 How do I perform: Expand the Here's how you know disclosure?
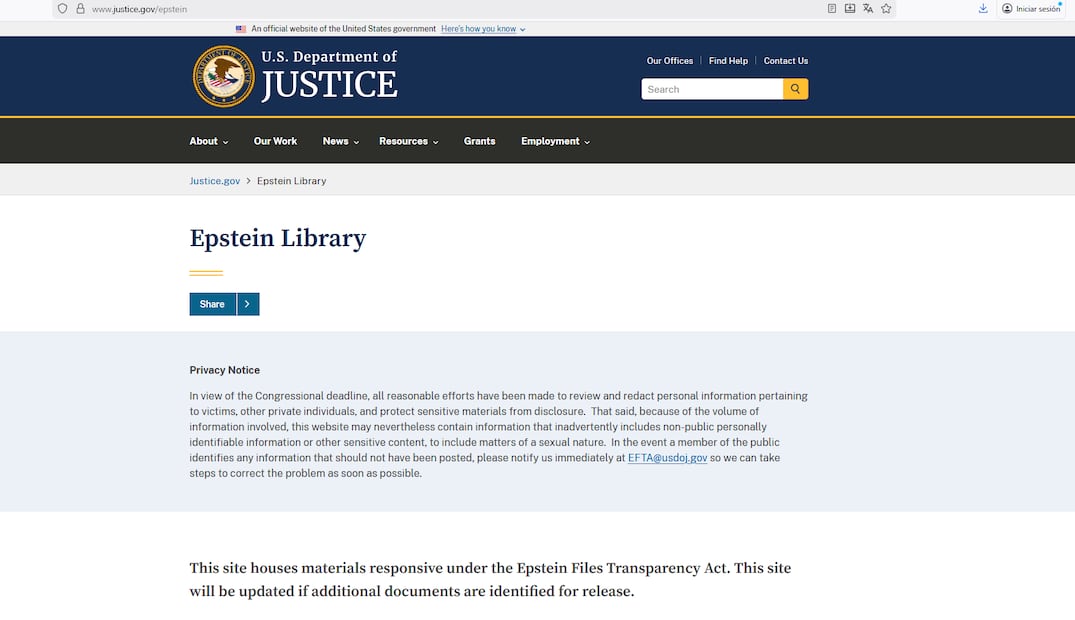click(x=482, y=28)
